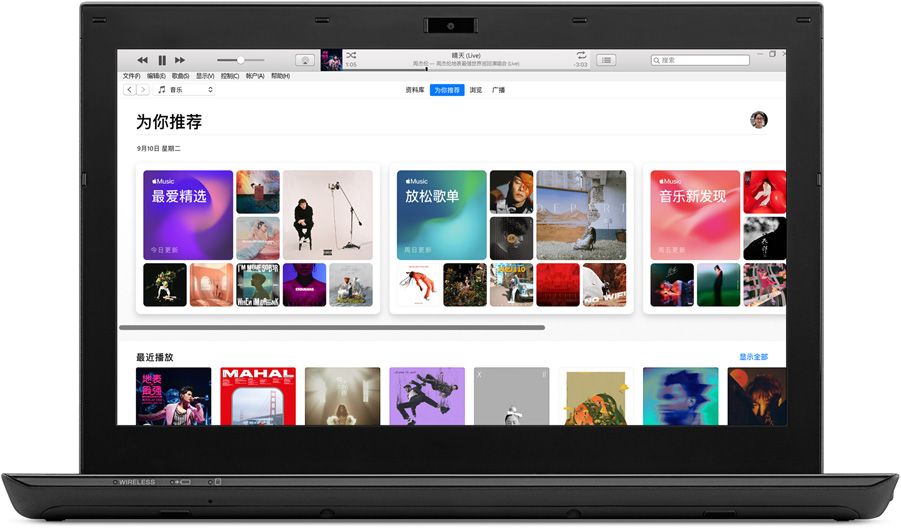Open the 显示(V) menu
The height and width of the screenshot is (528, 901).
[205, 76]
